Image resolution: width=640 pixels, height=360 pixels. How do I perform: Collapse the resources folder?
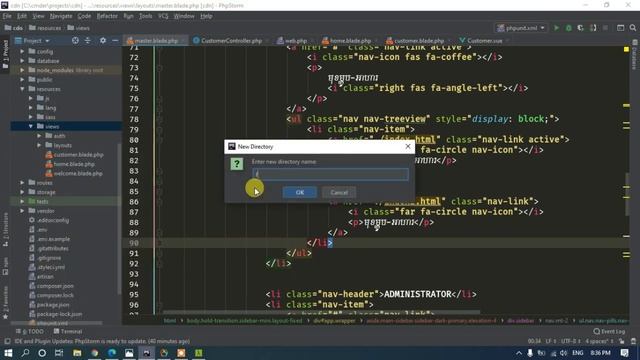[22, 89]
